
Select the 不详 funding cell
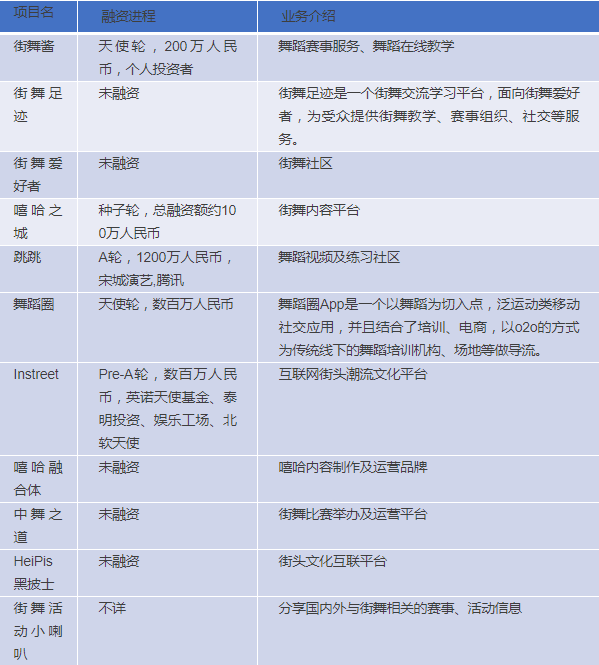[168, 631]
